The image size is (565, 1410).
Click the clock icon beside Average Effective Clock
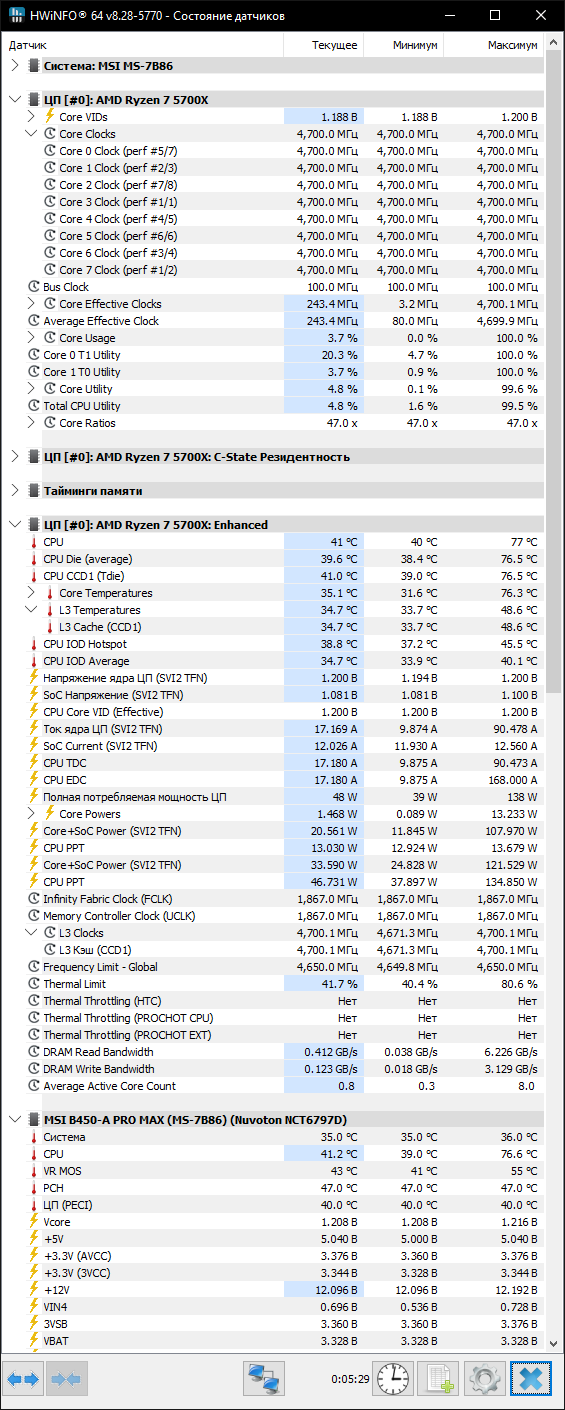[34, 321]
